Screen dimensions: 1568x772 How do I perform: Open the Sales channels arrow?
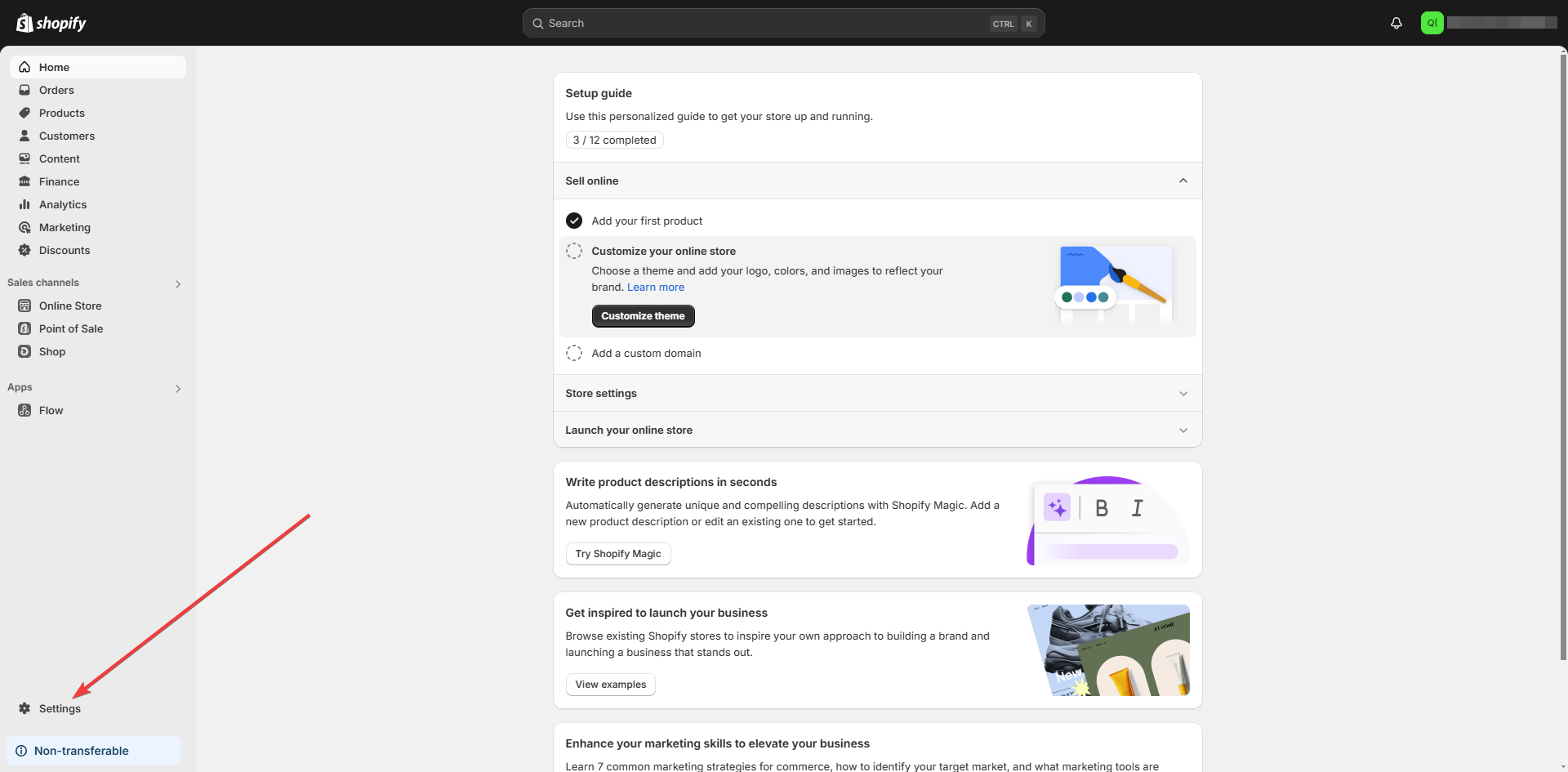(178, 283)
